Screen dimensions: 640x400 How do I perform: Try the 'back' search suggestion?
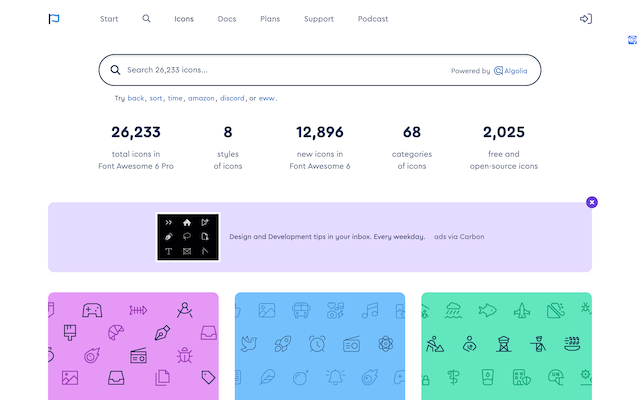[x=136, y=98]
